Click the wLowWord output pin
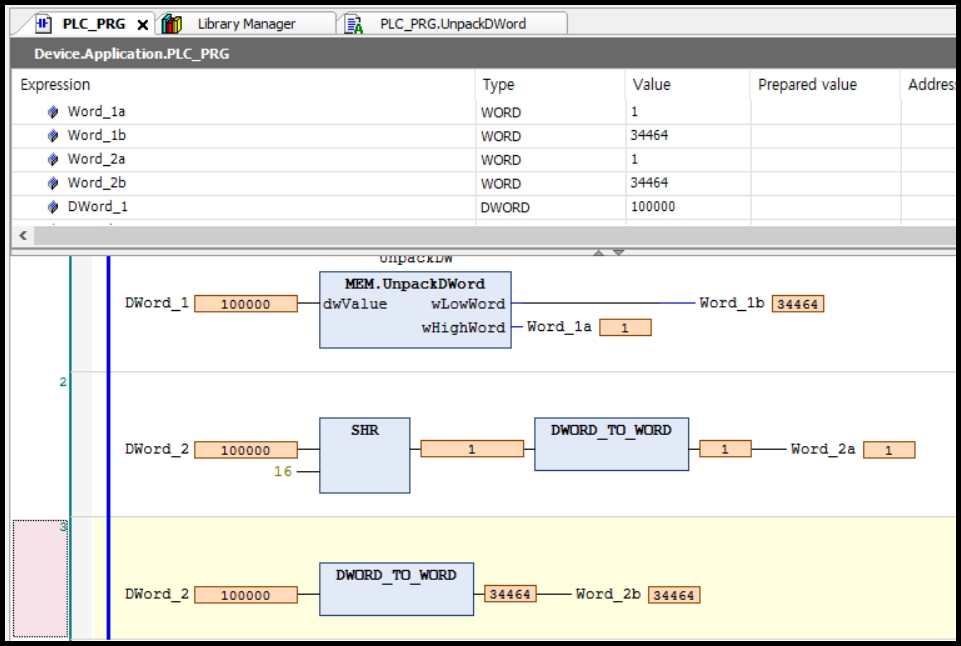The width and height of the screenshot is (961, 646). 468,304
